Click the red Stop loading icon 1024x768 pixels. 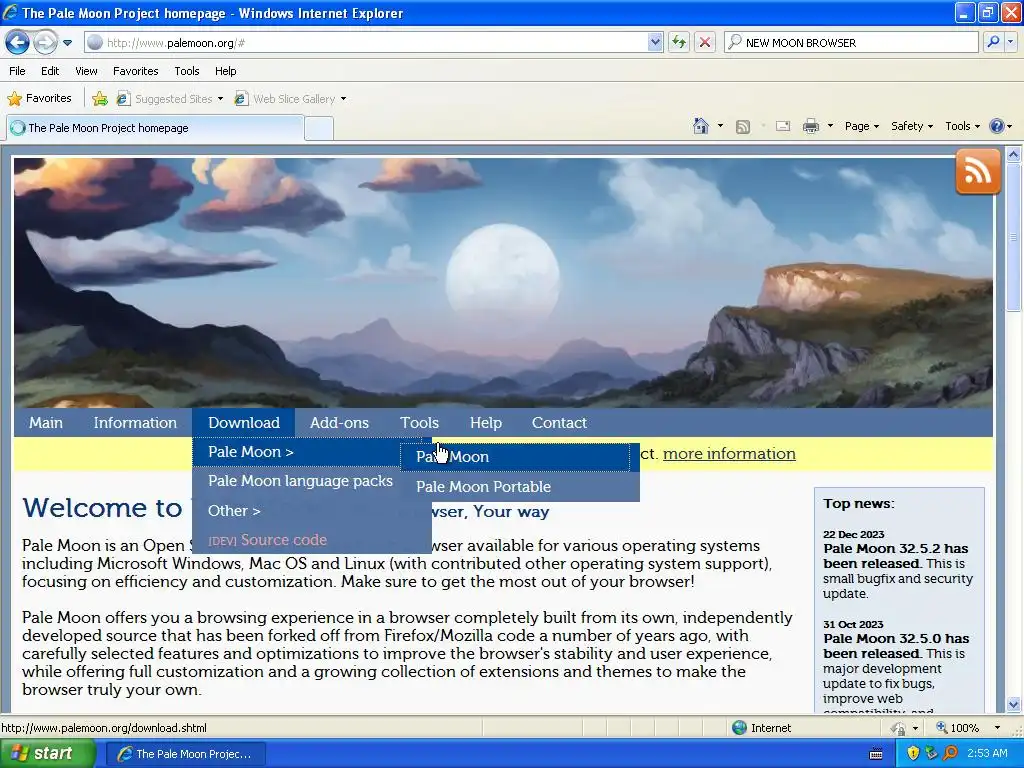click(x=705, y=42)
